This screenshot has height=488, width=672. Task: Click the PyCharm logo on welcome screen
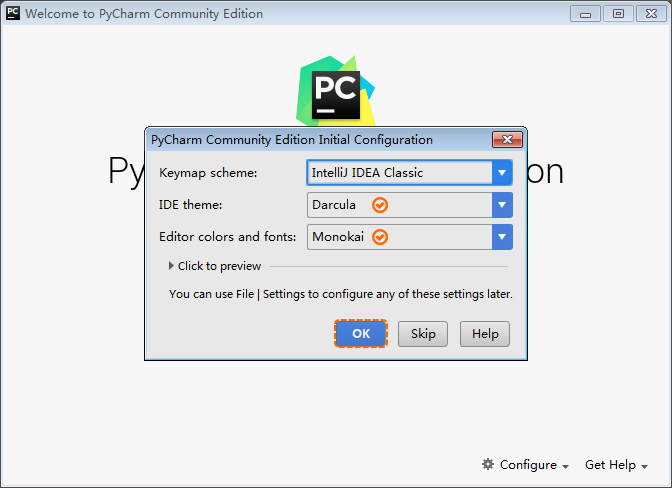point(335,90)
